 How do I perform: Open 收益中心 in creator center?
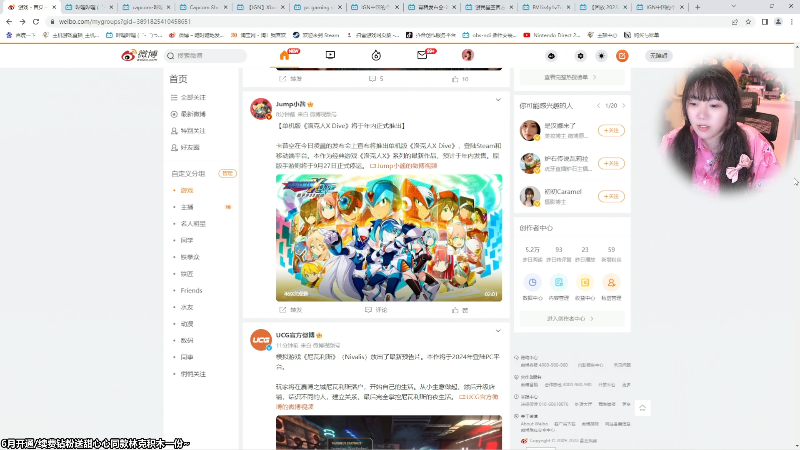pos(585,287)
